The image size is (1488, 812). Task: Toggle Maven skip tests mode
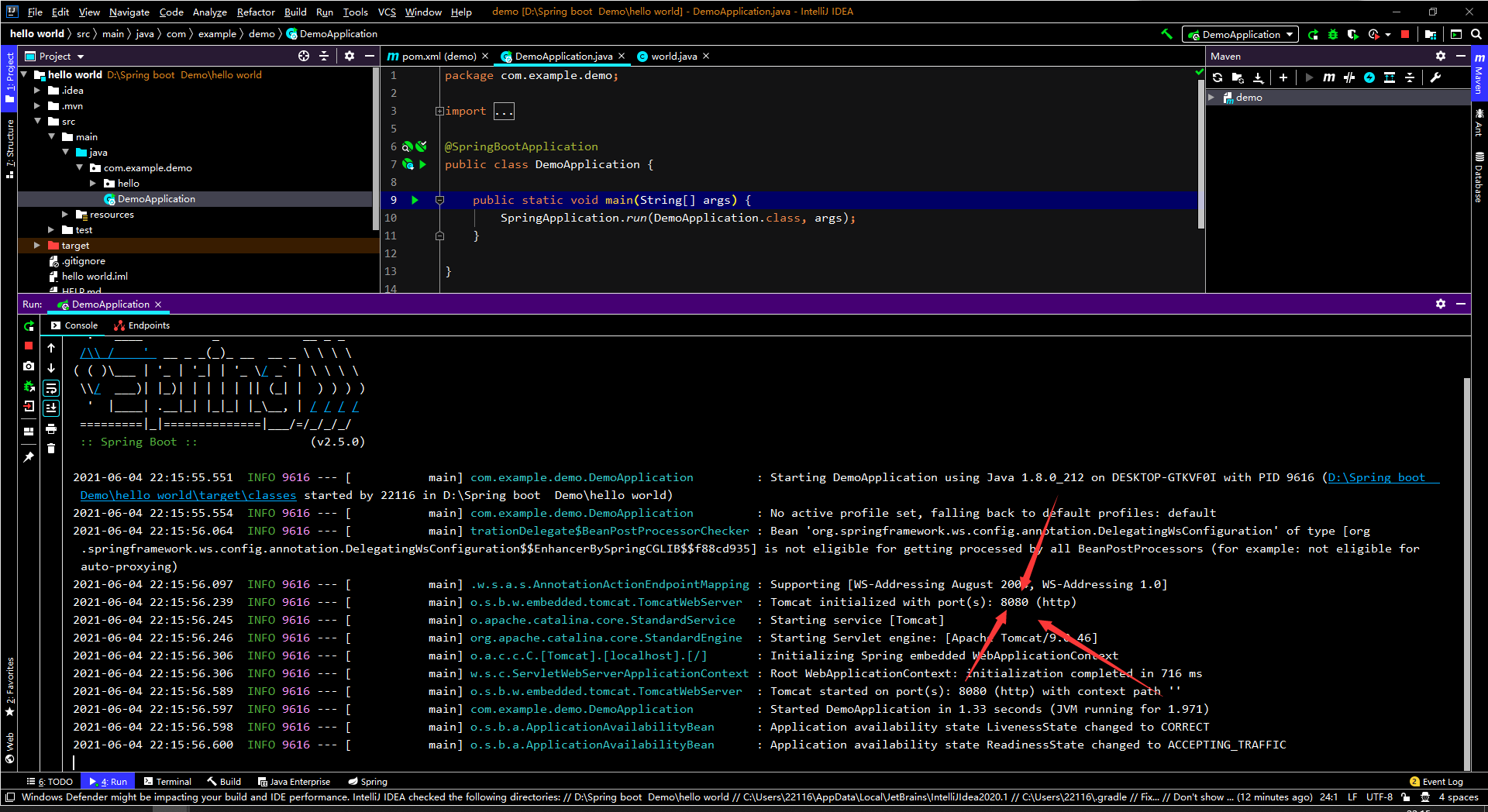(1369, 77)
